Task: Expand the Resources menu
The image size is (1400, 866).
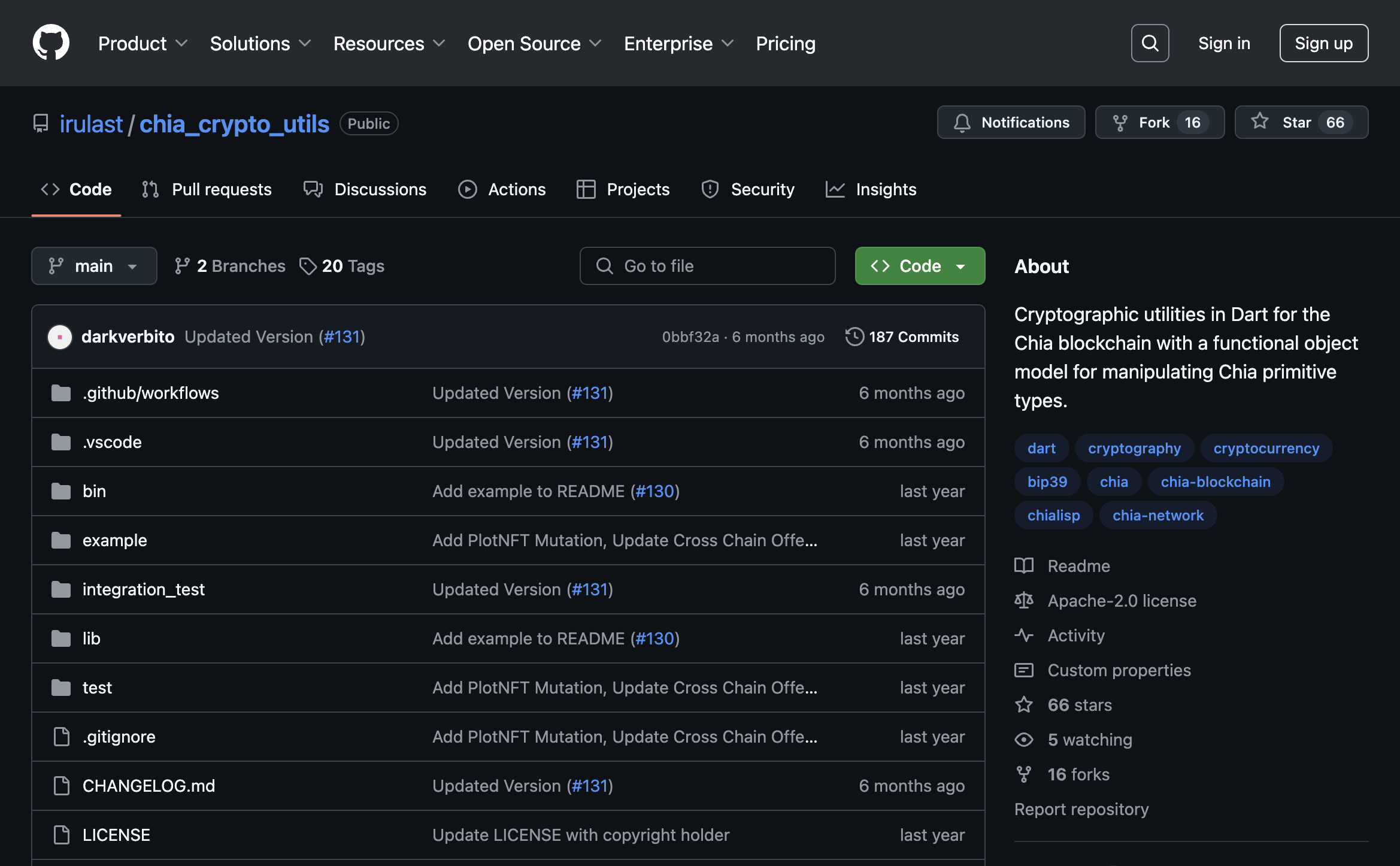Action: pyautogui.click(x=389, y=43)
